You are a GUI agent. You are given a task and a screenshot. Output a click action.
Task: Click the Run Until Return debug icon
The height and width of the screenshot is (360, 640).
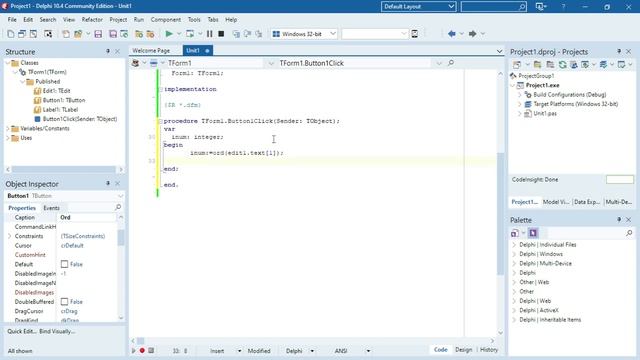(x=259, y=34)
